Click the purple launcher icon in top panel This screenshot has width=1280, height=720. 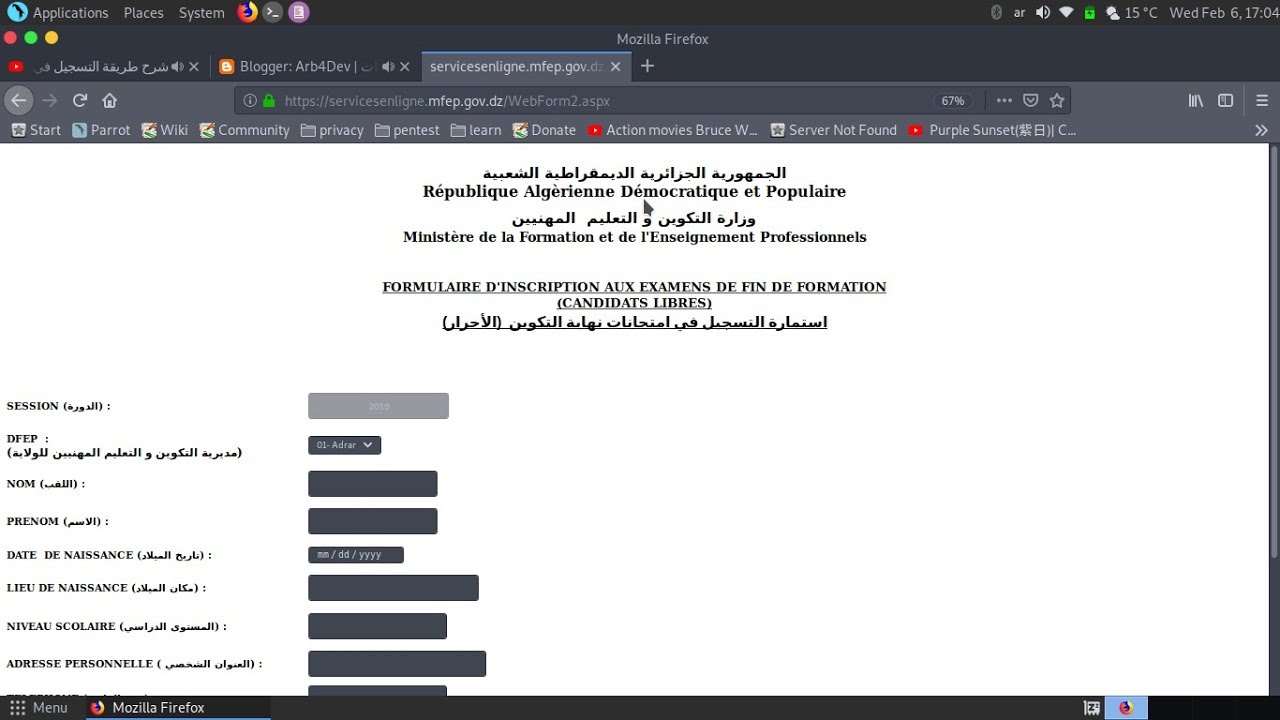(x=298, y=12)
